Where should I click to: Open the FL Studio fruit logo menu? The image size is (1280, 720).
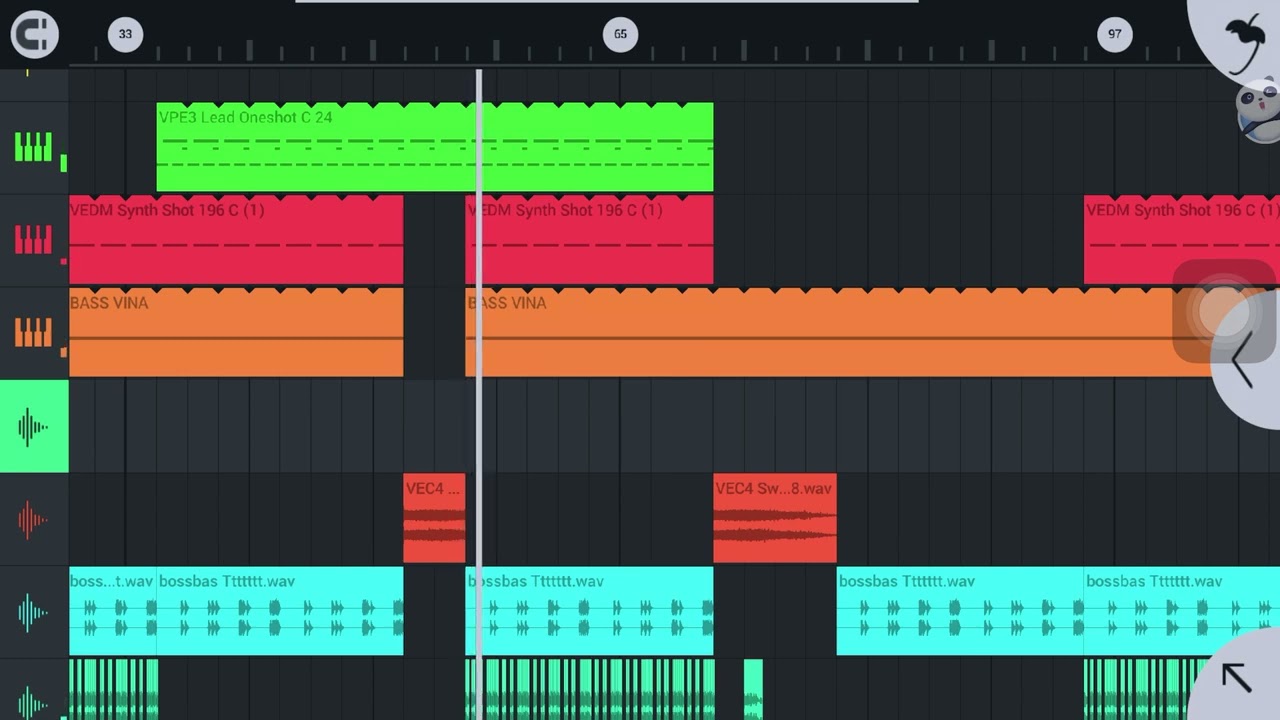[1244, 43]
